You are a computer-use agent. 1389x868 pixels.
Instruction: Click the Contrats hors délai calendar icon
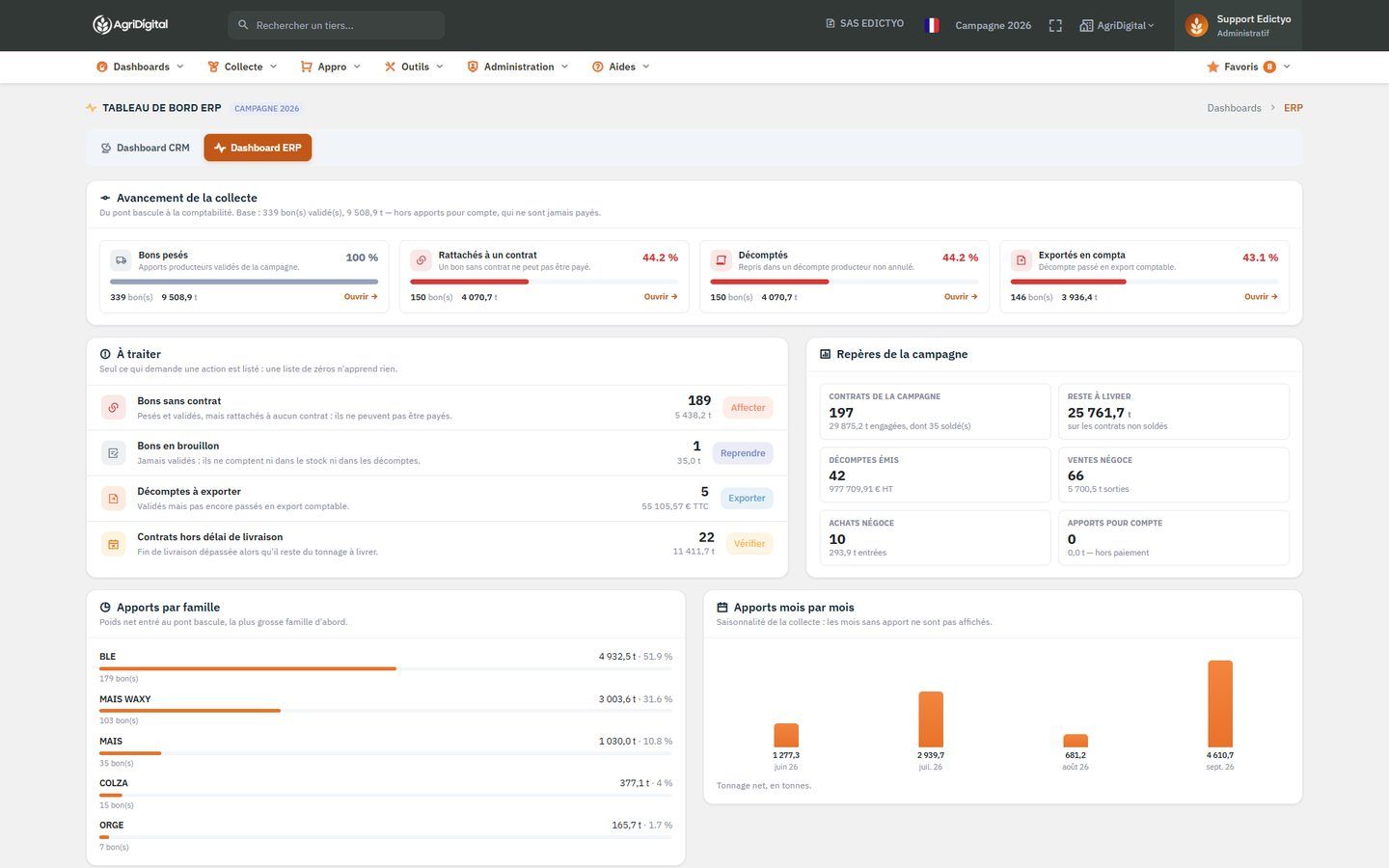[113, 544]
